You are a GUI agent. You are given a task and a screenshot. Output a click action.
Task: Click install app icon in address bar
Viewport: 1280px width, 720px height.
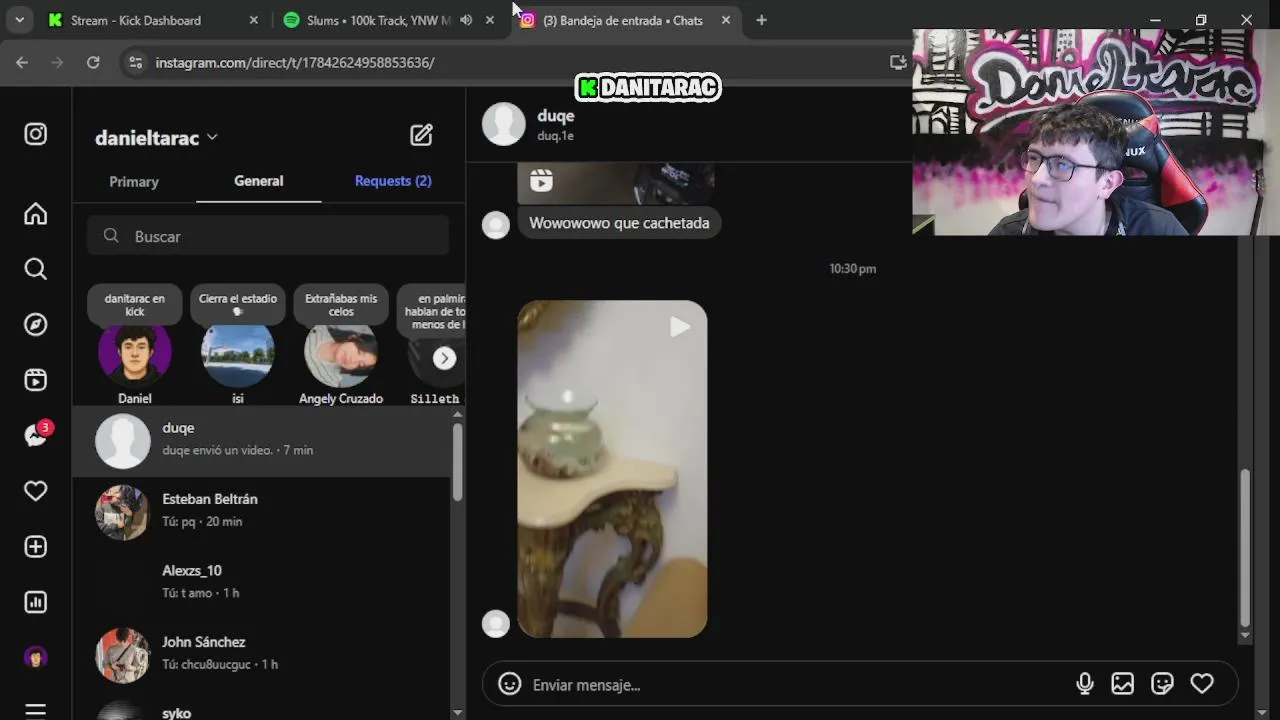point(898,62)
